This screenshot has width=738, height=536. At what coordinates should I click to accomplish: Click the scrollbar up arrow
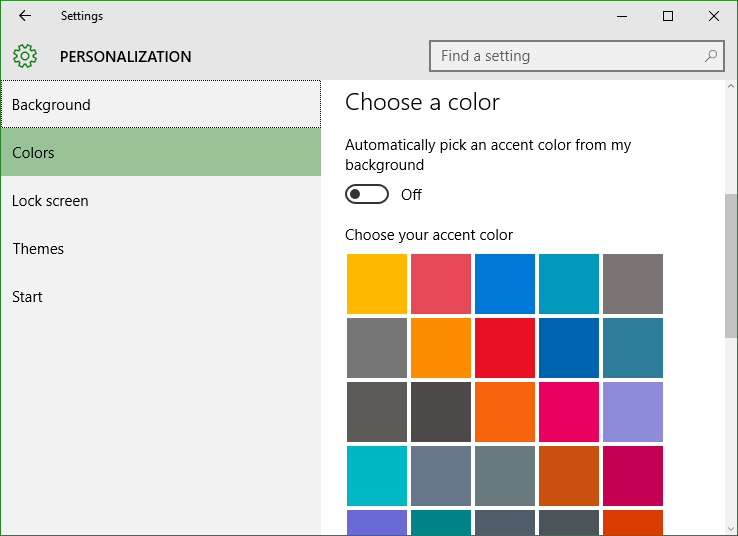click(x=730, y=86)
